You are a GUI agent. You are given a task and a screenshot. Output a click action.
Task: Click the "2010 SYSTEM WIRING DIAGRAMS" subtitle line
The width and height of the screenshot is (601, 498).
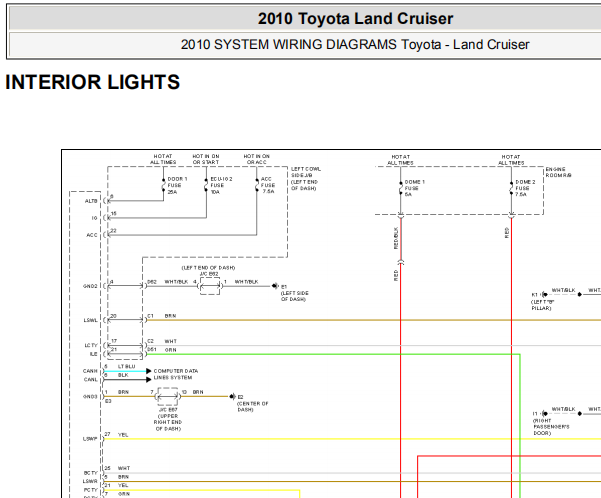pos(355,44)
